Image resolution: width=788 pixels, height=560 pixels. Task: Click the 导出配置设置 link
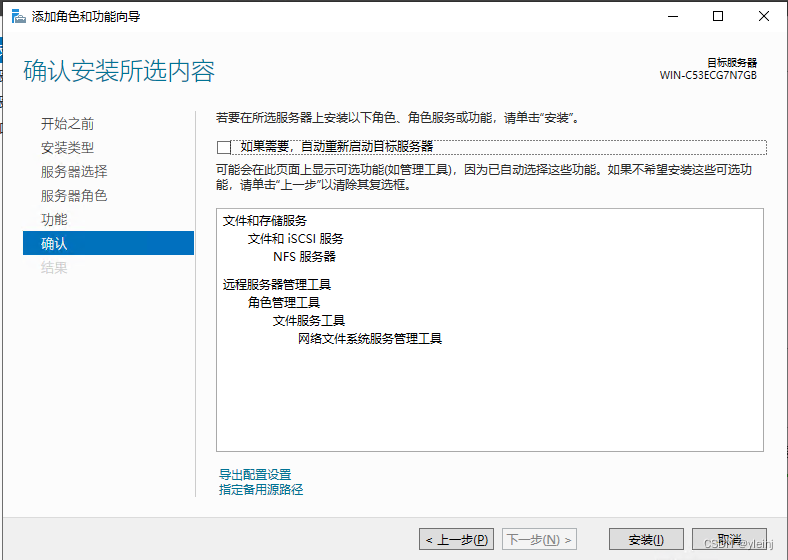pyautogui.click(x=255, y=475)
